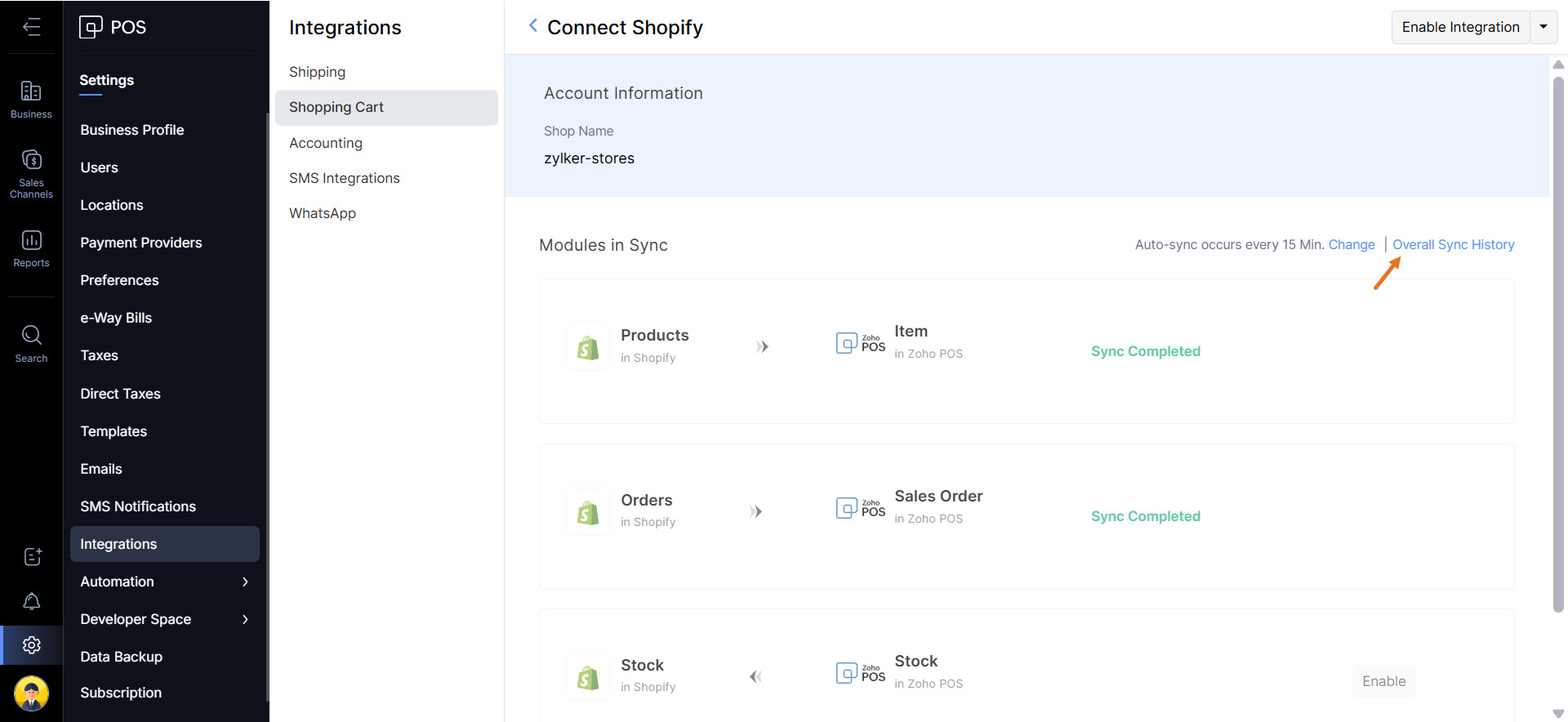The image size is (1568, 722).
Task: Go back using the arrow beside Connect Shopify
Action: coord(533,26)
